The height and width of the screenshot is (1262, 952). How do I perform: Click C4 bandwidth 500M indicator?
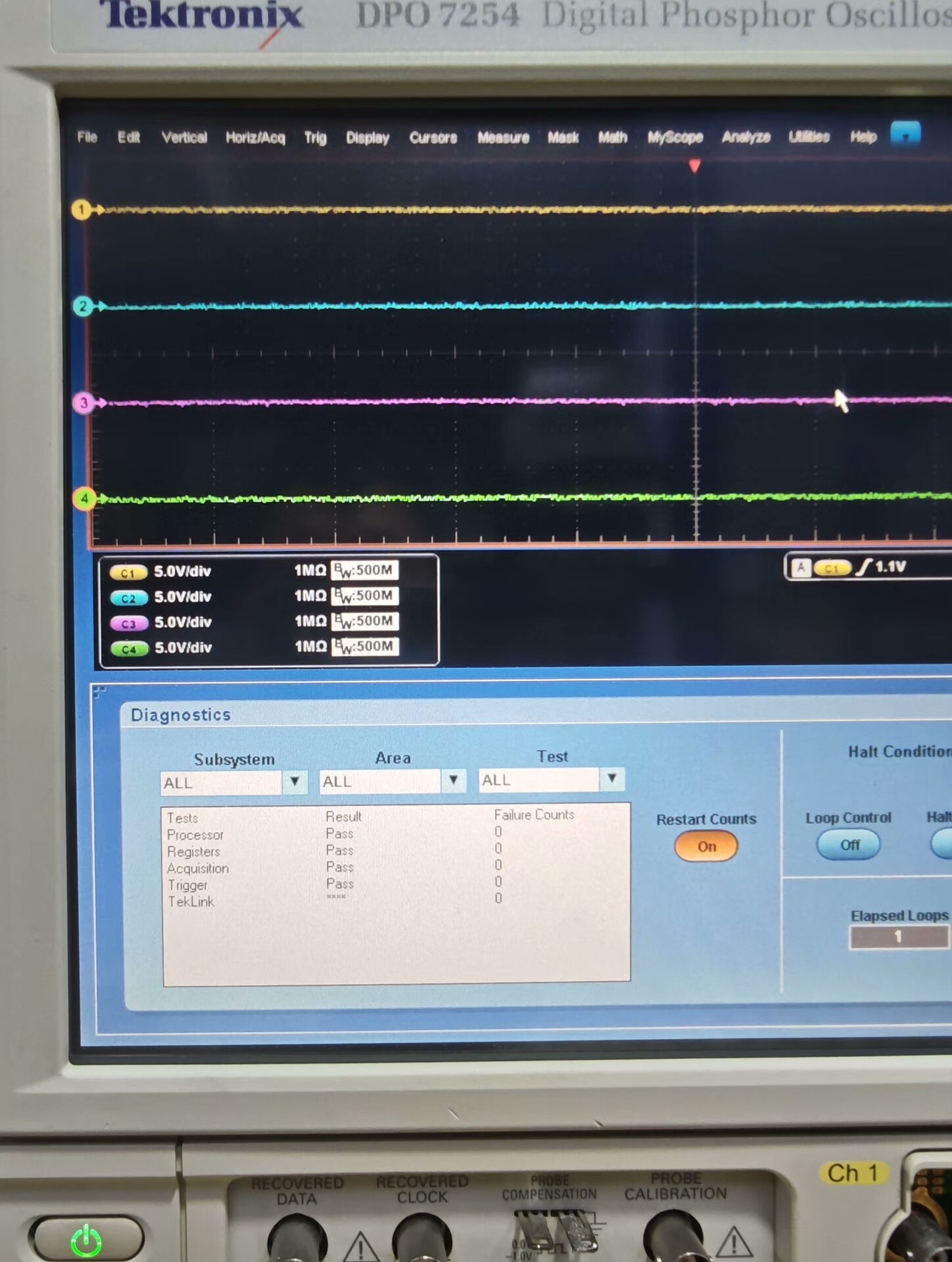click(365, 646)
